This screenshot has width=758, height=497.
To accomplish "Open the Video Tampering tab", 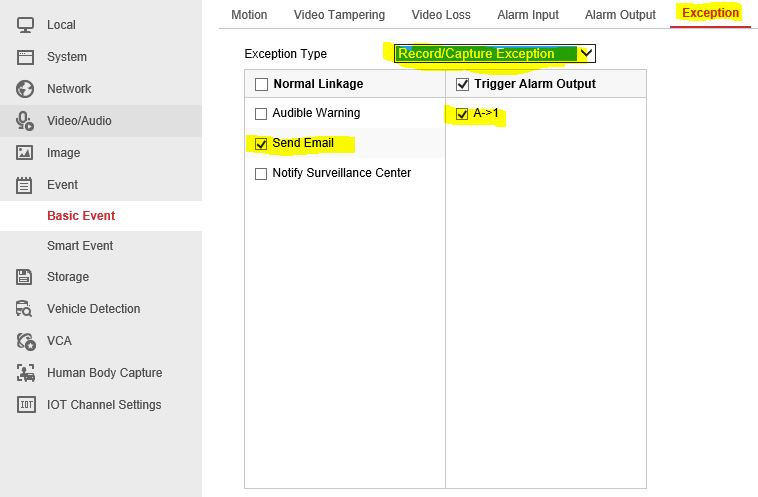I will (339, 15).
